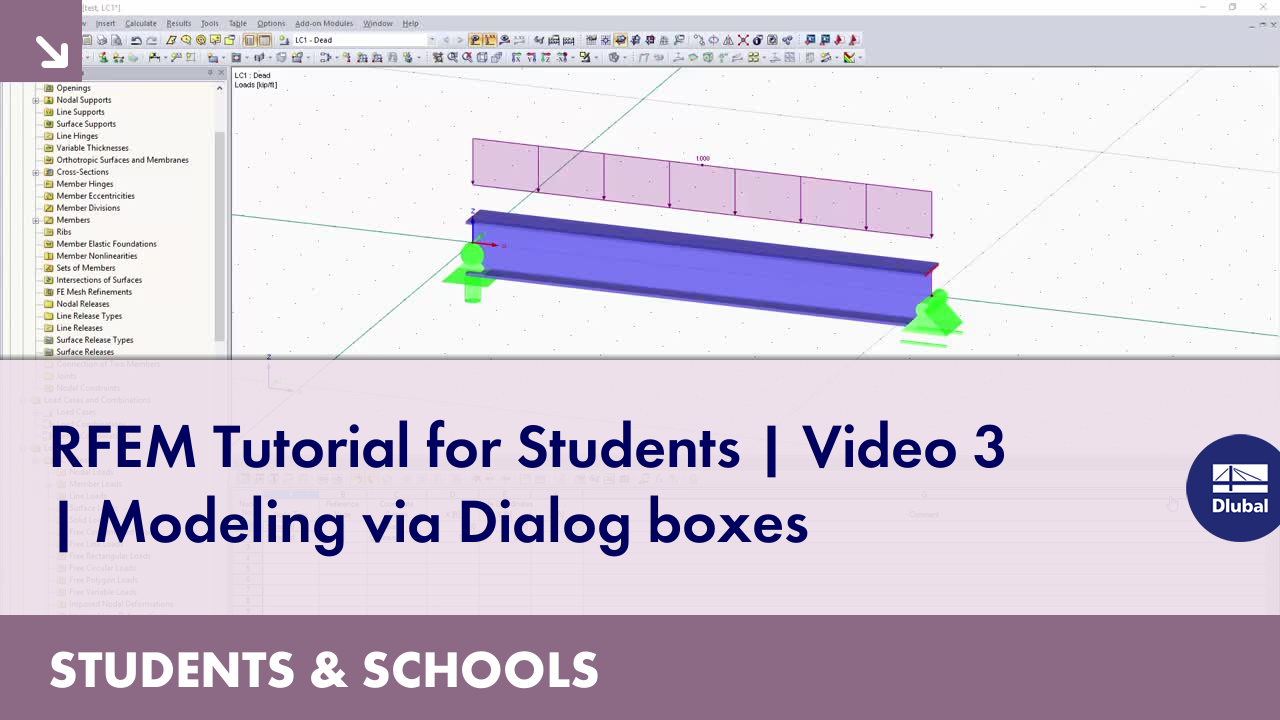Click the highlighted show-loads icon beside LC arrows
Screen dimensions: 1280x720
click(474, 40)
